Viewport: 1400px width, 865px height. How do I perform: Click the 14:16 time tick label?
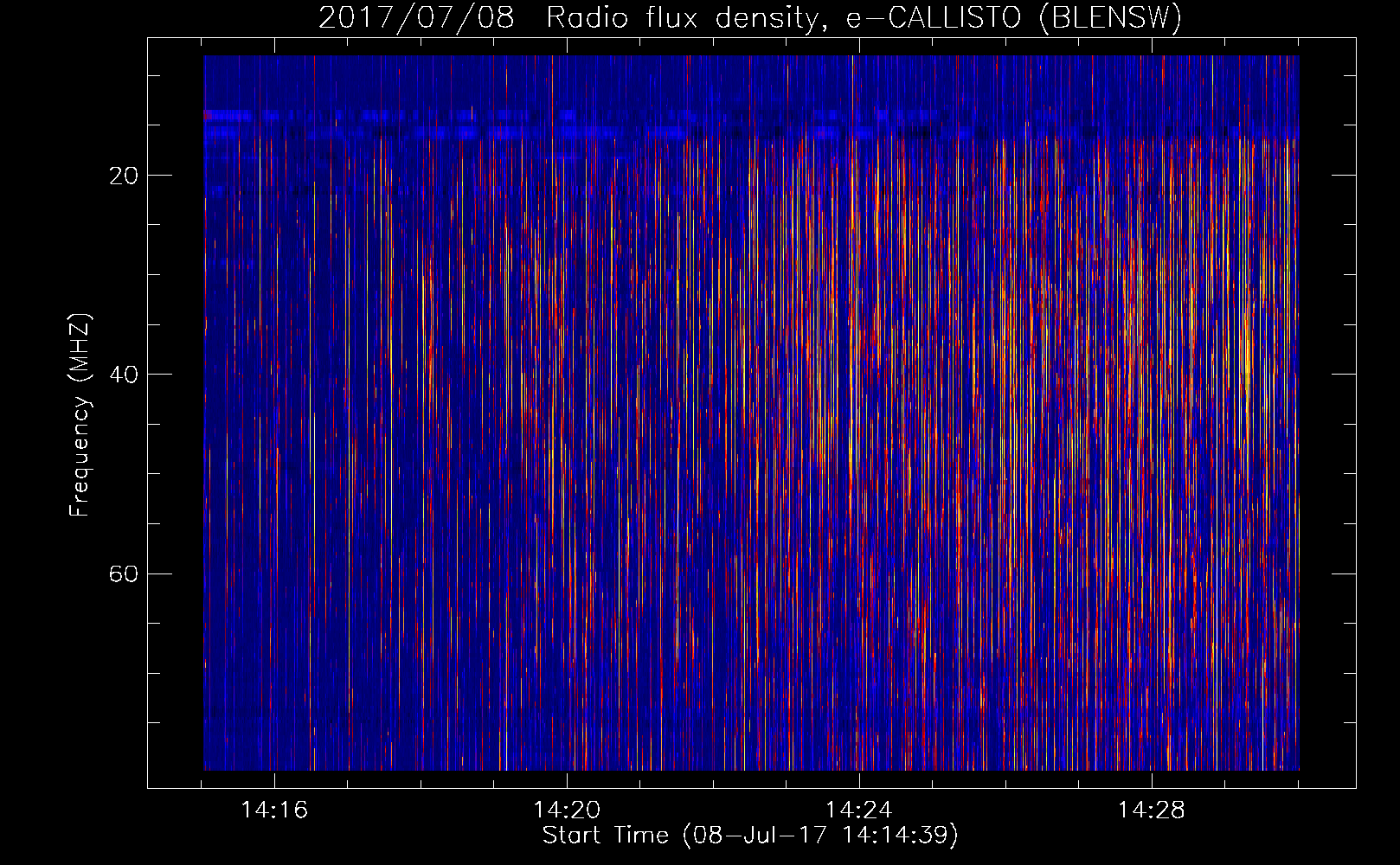pos(274,811)
